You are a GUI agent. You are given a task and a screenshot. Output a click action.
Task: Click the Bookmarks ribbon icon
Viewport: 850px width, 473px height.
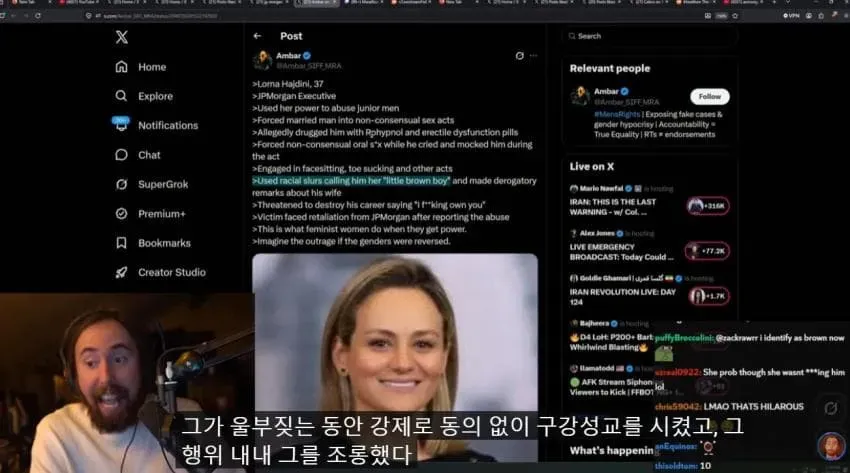tap(121, 243)
